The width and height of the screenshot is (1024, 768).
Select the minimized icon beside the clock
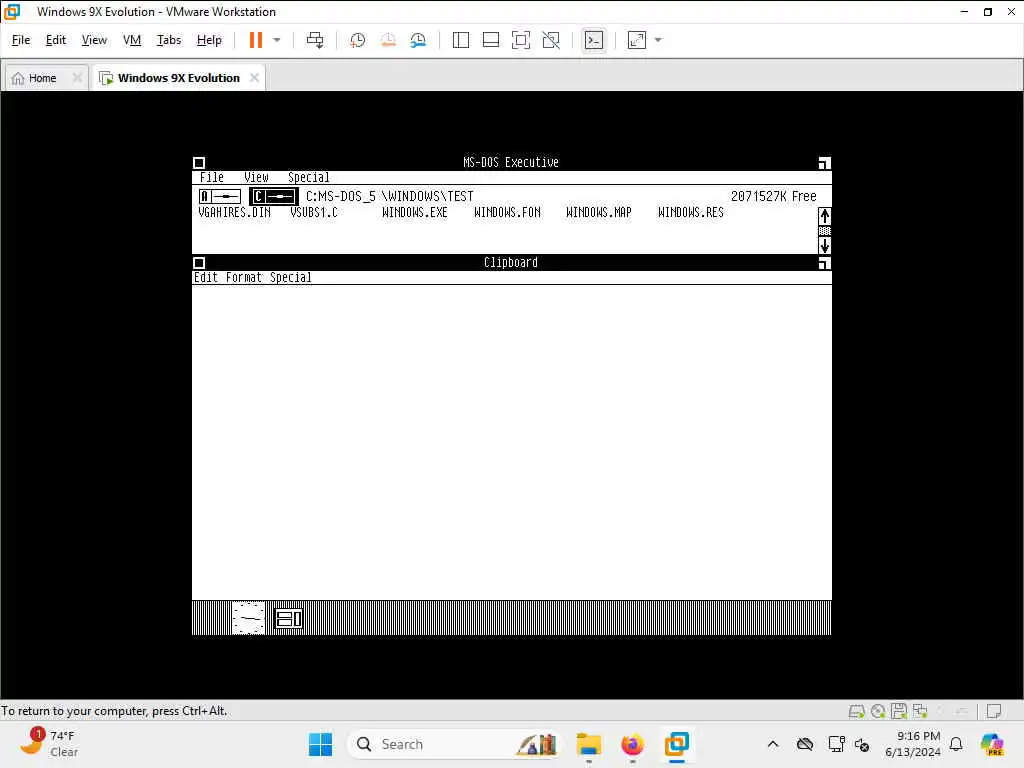289,618
